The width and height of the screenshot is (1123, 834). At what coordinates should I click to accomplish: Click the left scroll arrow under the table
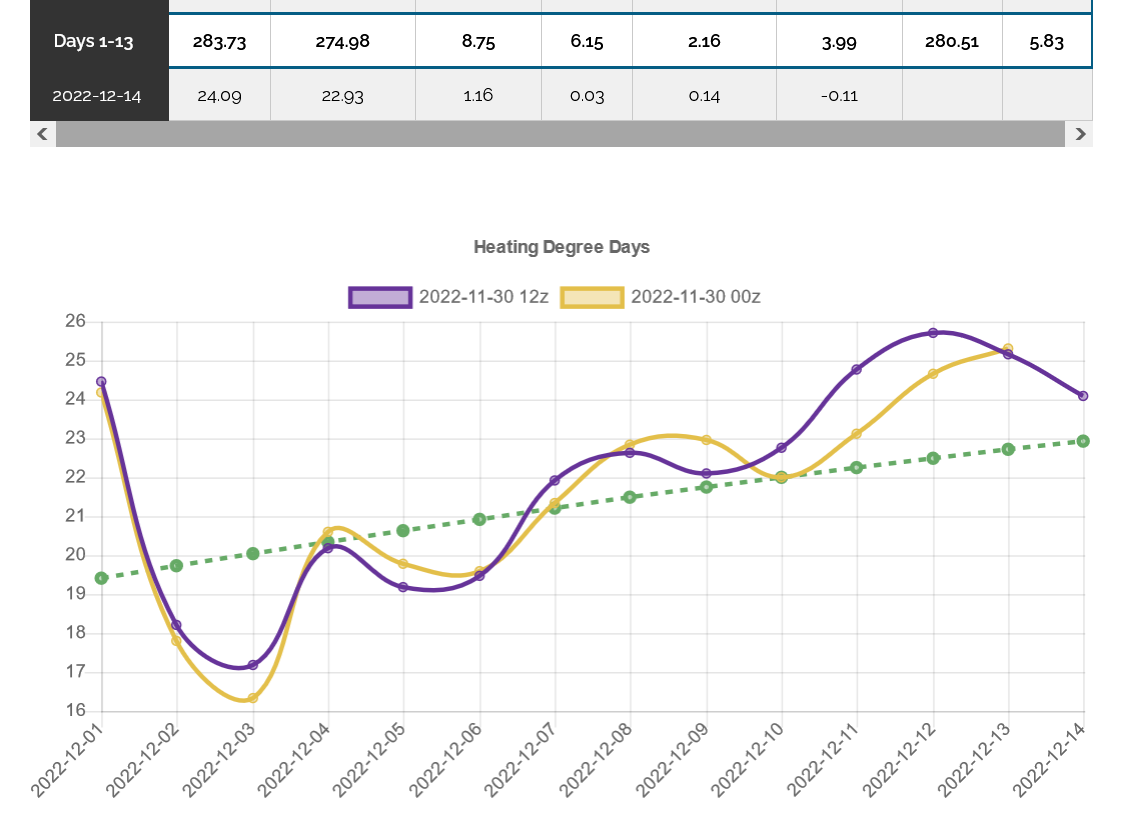[x=42, y=134]
